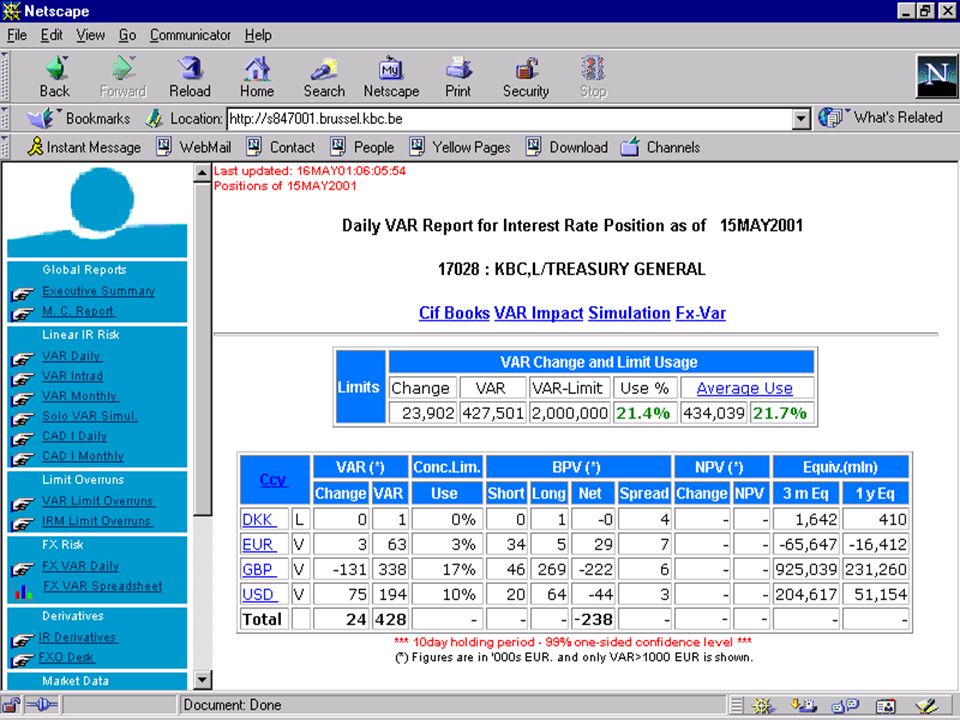Open the DKK currency link

[x=259, y=520]
